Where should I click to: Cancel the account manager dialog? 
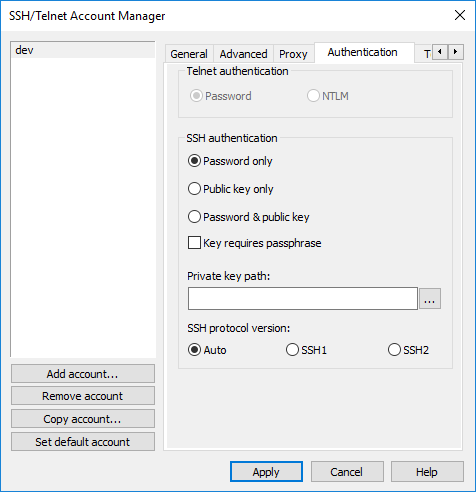(347, 472)
